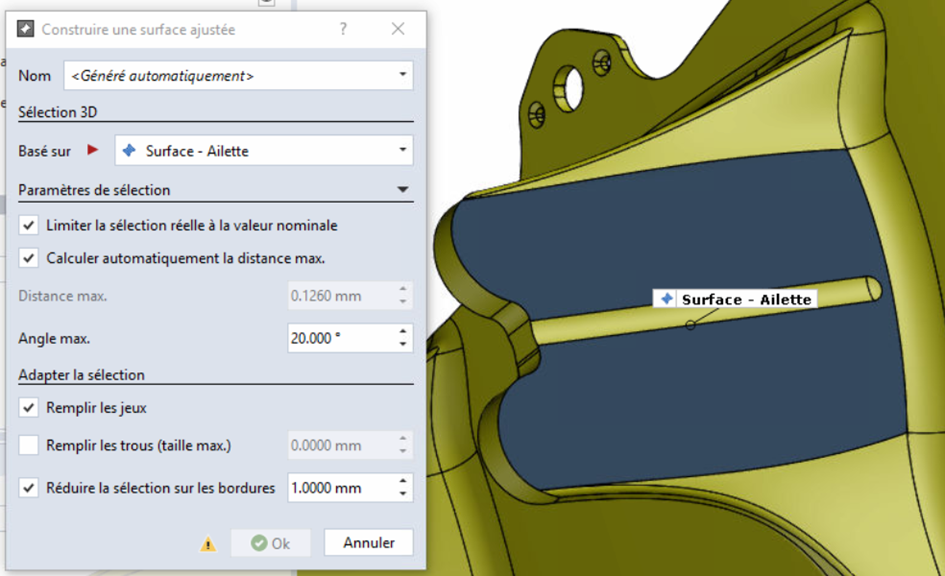Screen dimensions: 945x576
Task: Disable the Remplir les jeux checkbox
Action: pos(28,407)
